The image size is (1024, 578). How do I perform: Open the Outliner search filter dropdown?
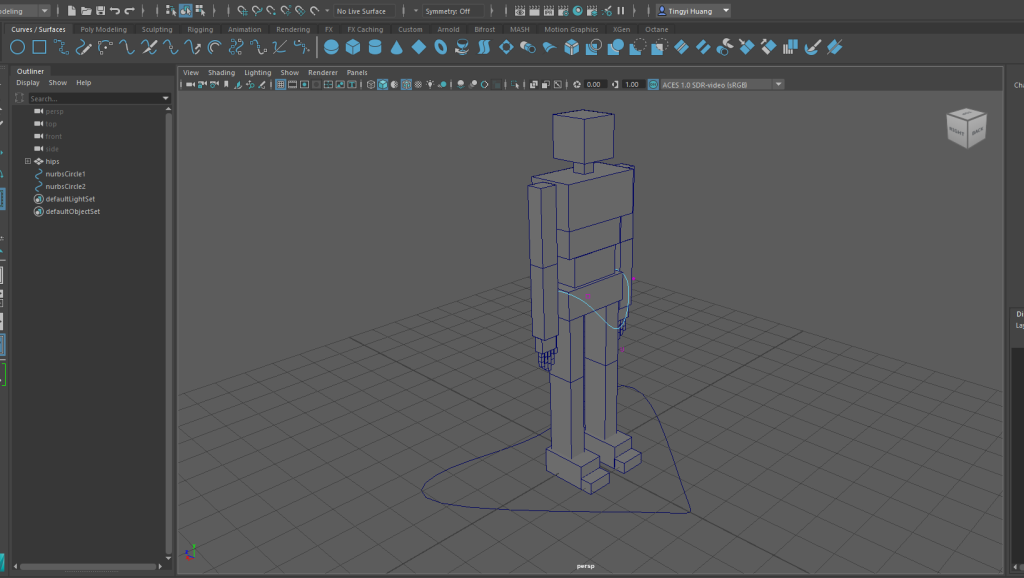166,98
